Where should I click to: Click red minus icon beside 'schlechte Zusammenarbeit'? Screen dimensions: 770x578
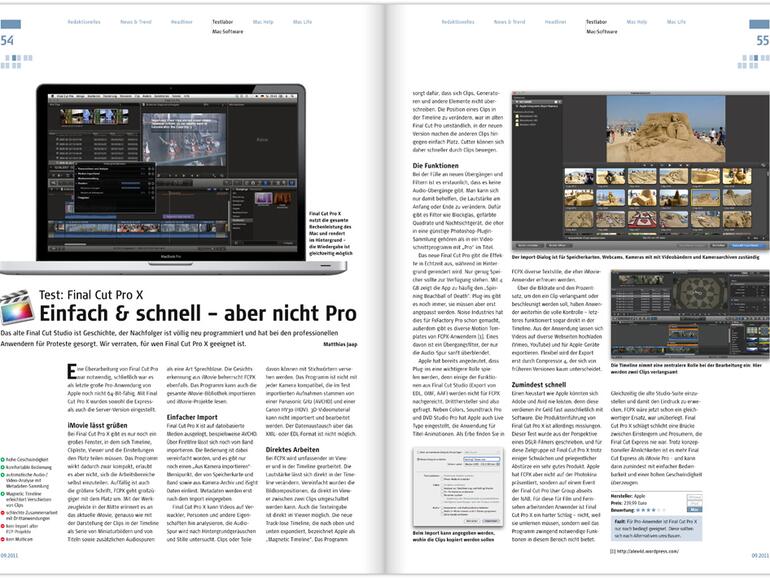tap(2, 512)
